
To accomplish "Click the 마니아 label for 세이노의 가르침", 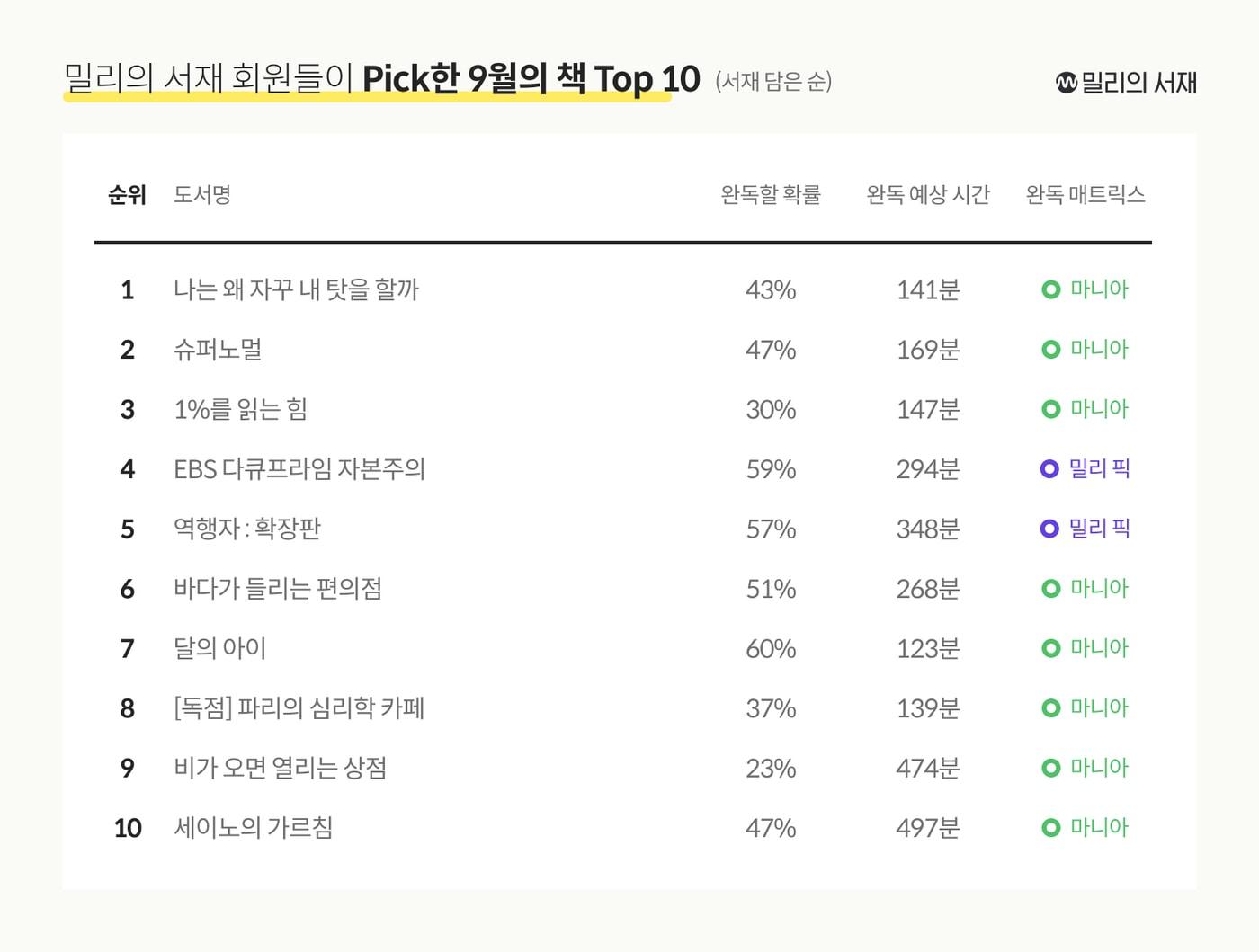I will point(1099,827).
